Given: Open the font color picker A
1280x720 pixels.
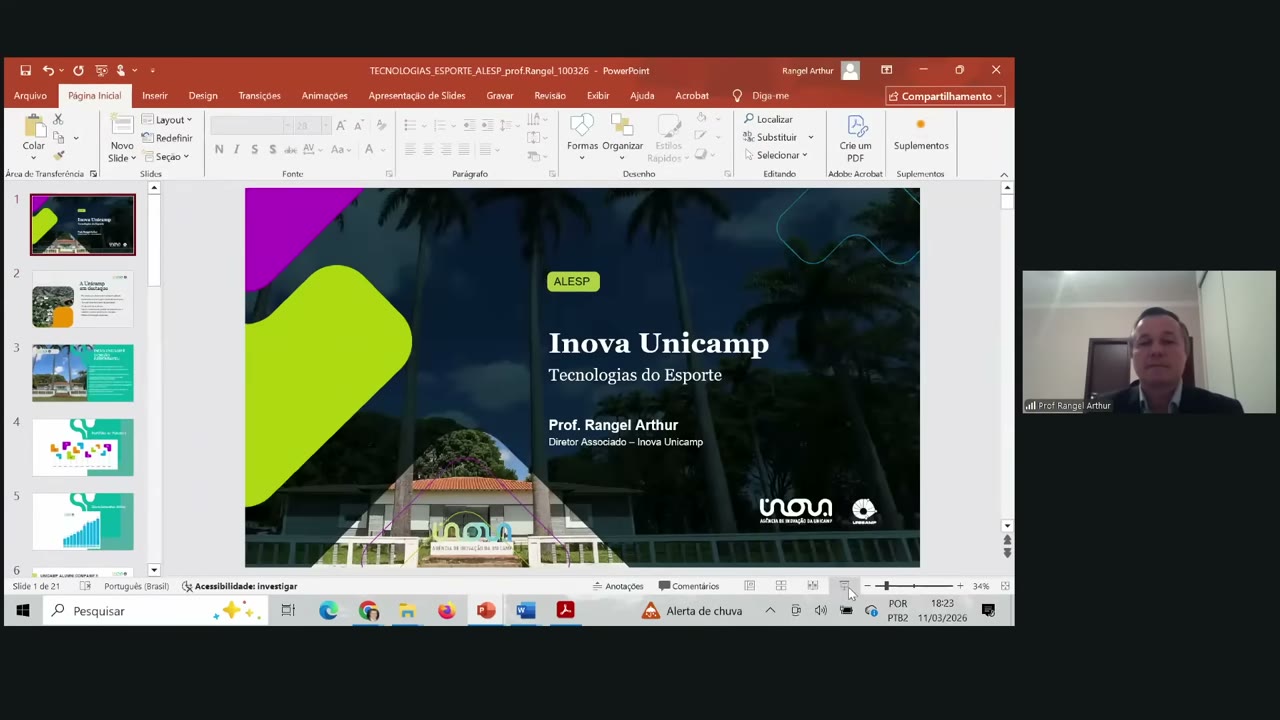Looking at the screenshot, I should point(369,150).
